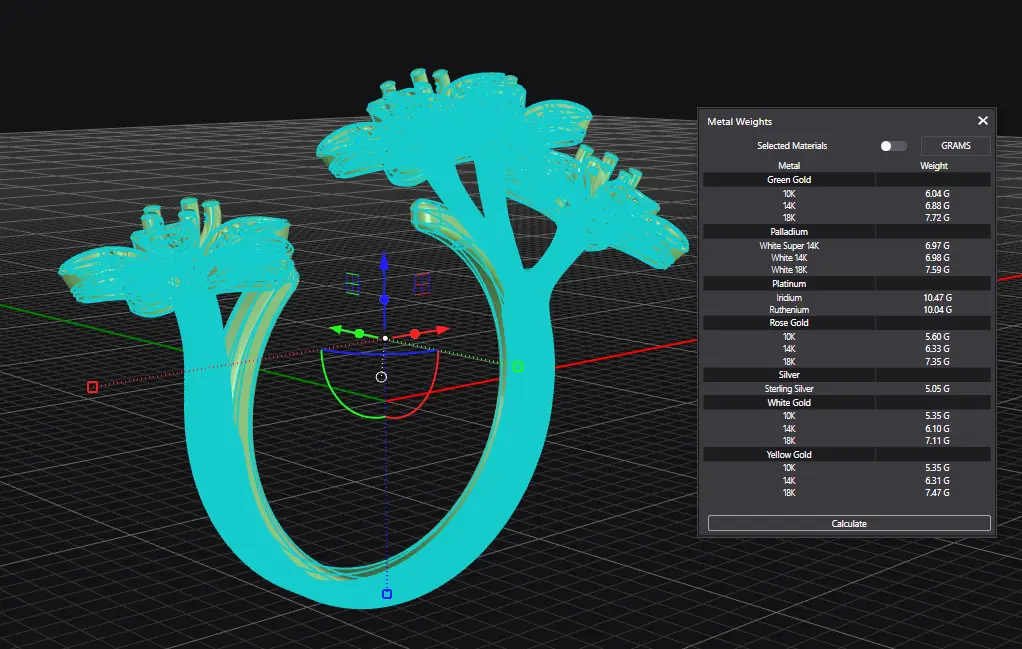Click the Metal Weights panel title

coord(739,122)
